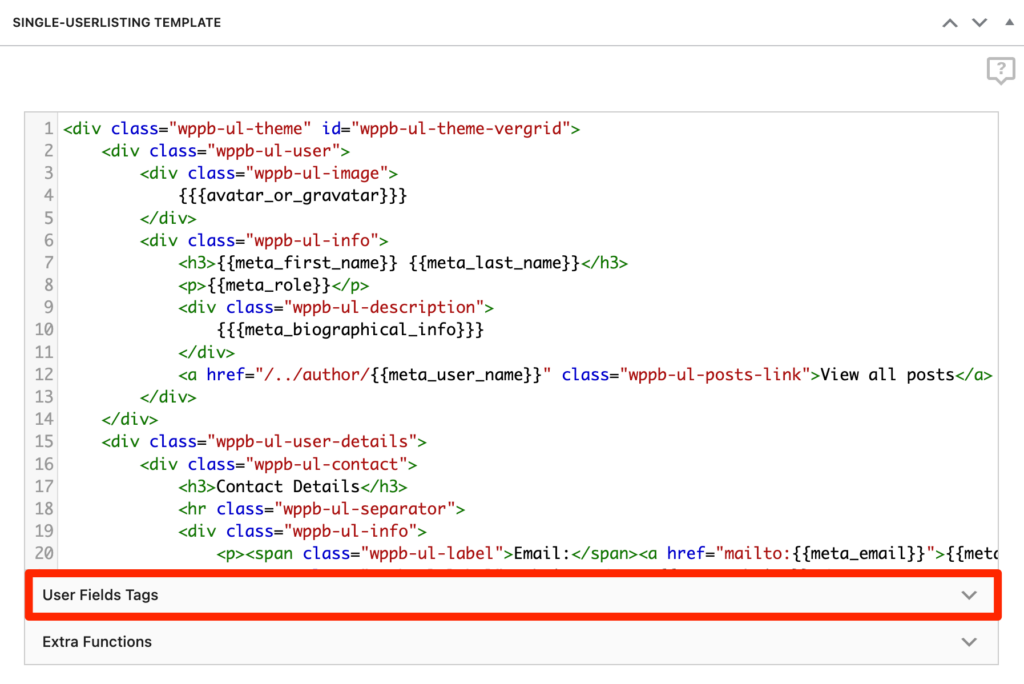1024x684 pixels.
Task: Click the Extra Functions chevron arrow
Action: (x=969, y=642)
